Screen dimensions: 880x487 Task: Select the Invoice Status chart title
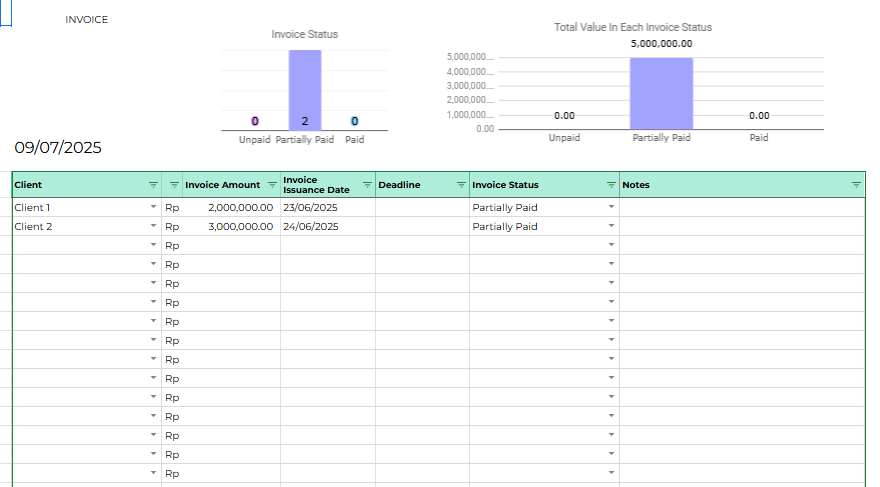click(305, 34)
